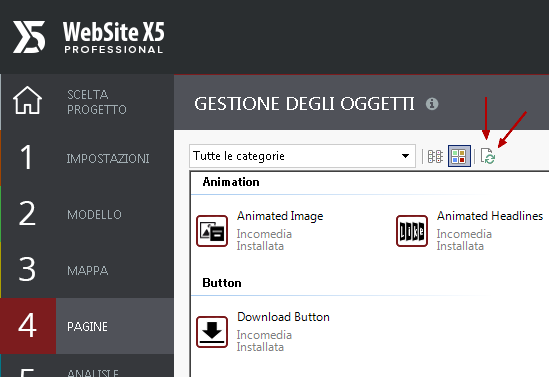549x377 pixels.
Task: Click the refresh objects list icon
Action: click(x=488, y=156)
